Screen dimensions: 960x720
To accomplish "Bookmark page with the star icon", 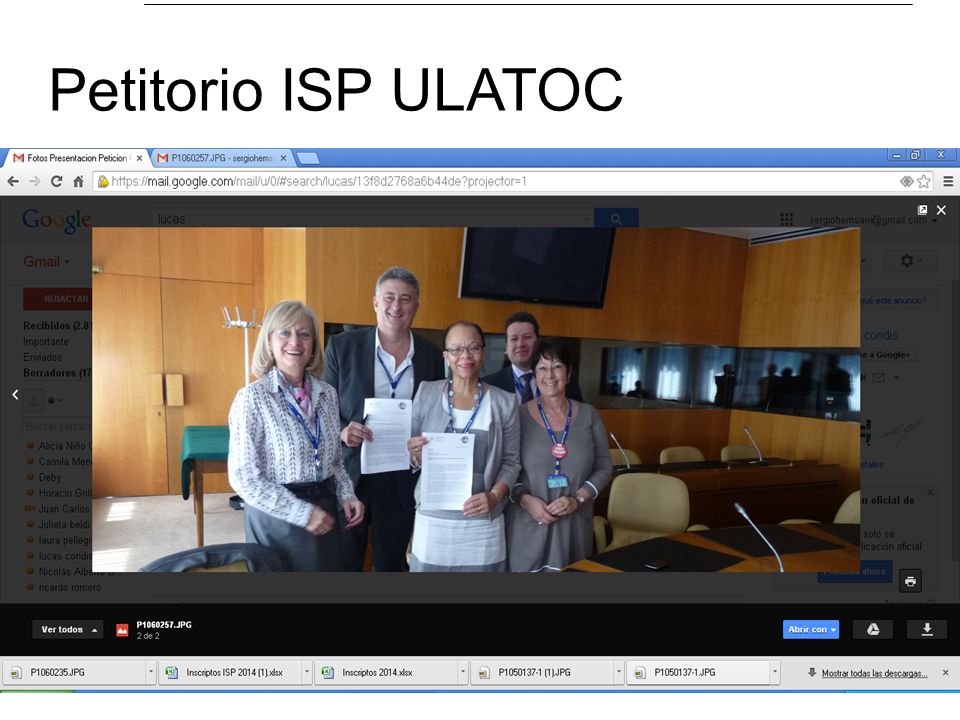I will click(x=924, y=181).
